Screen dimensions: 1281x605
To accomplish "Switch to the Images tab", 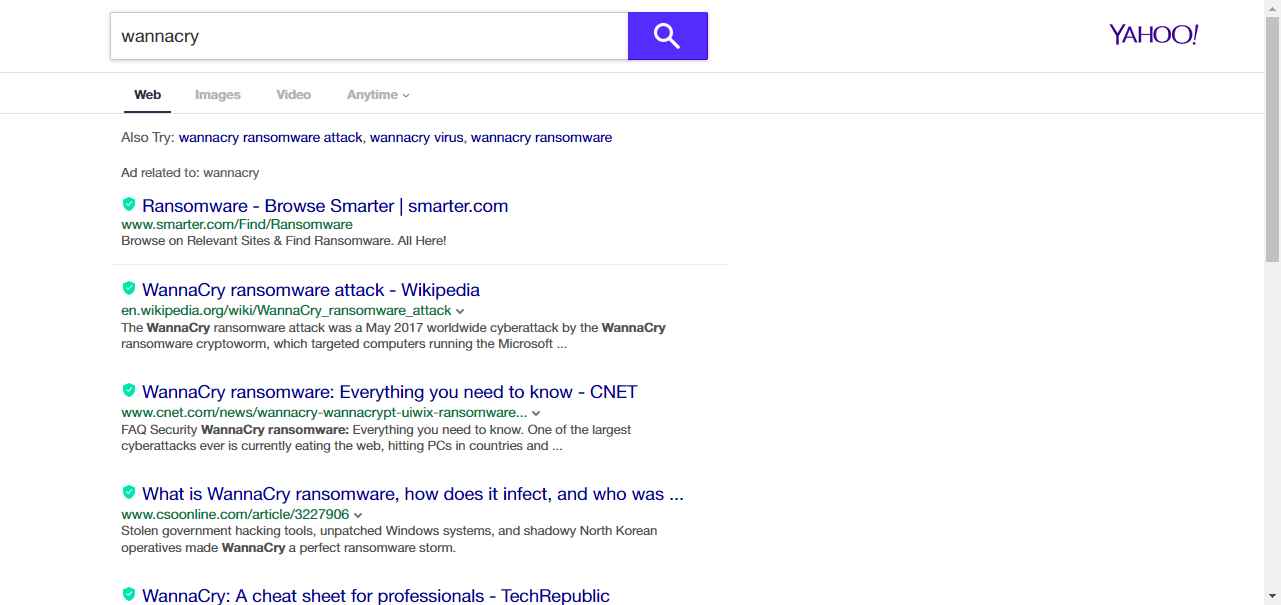I will coord(217,95).
